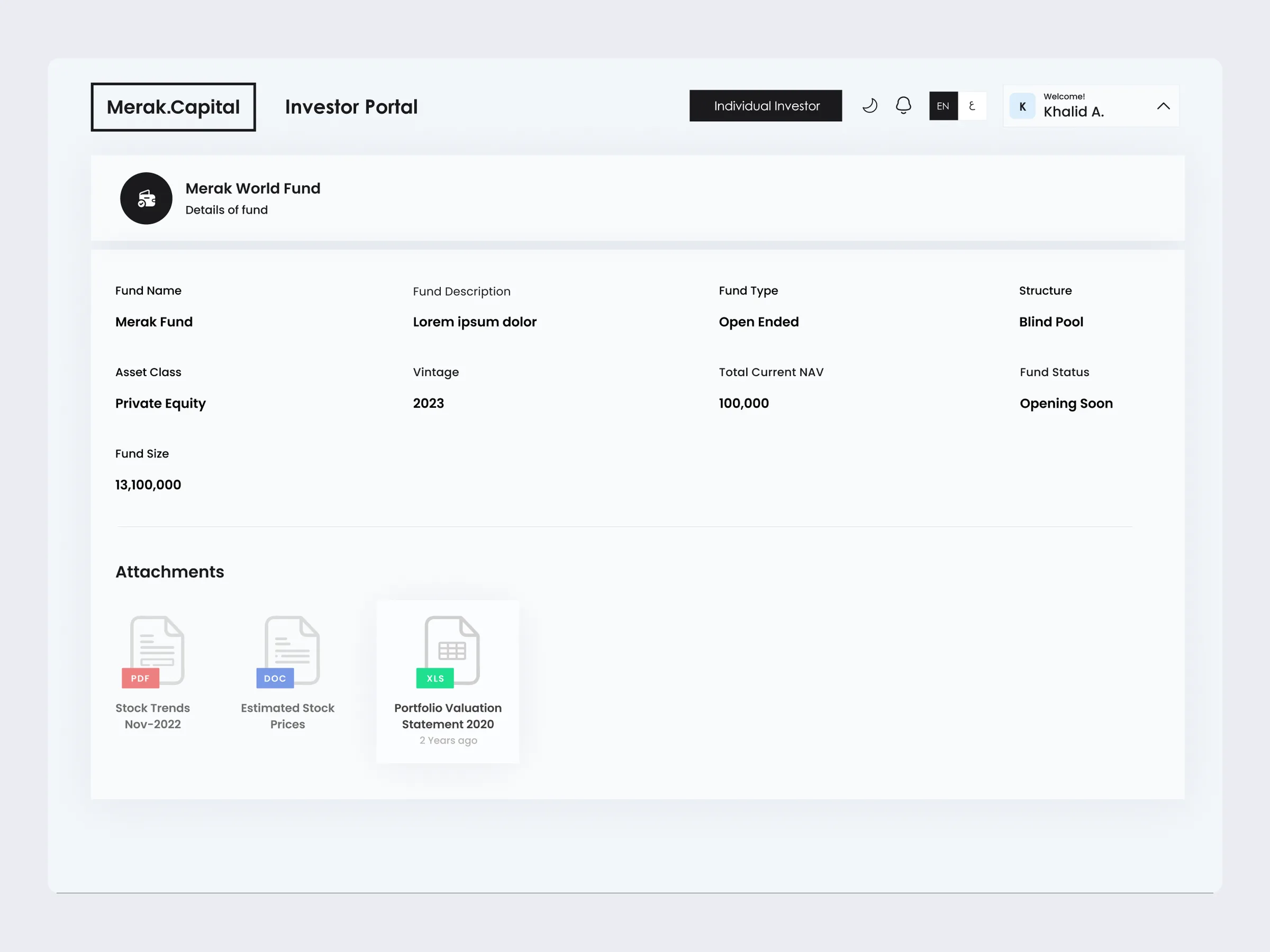Screen dimensions: 1270x952
Task: Click the Lorem ipsum dolor description
Action: click(x=475, y=322)
